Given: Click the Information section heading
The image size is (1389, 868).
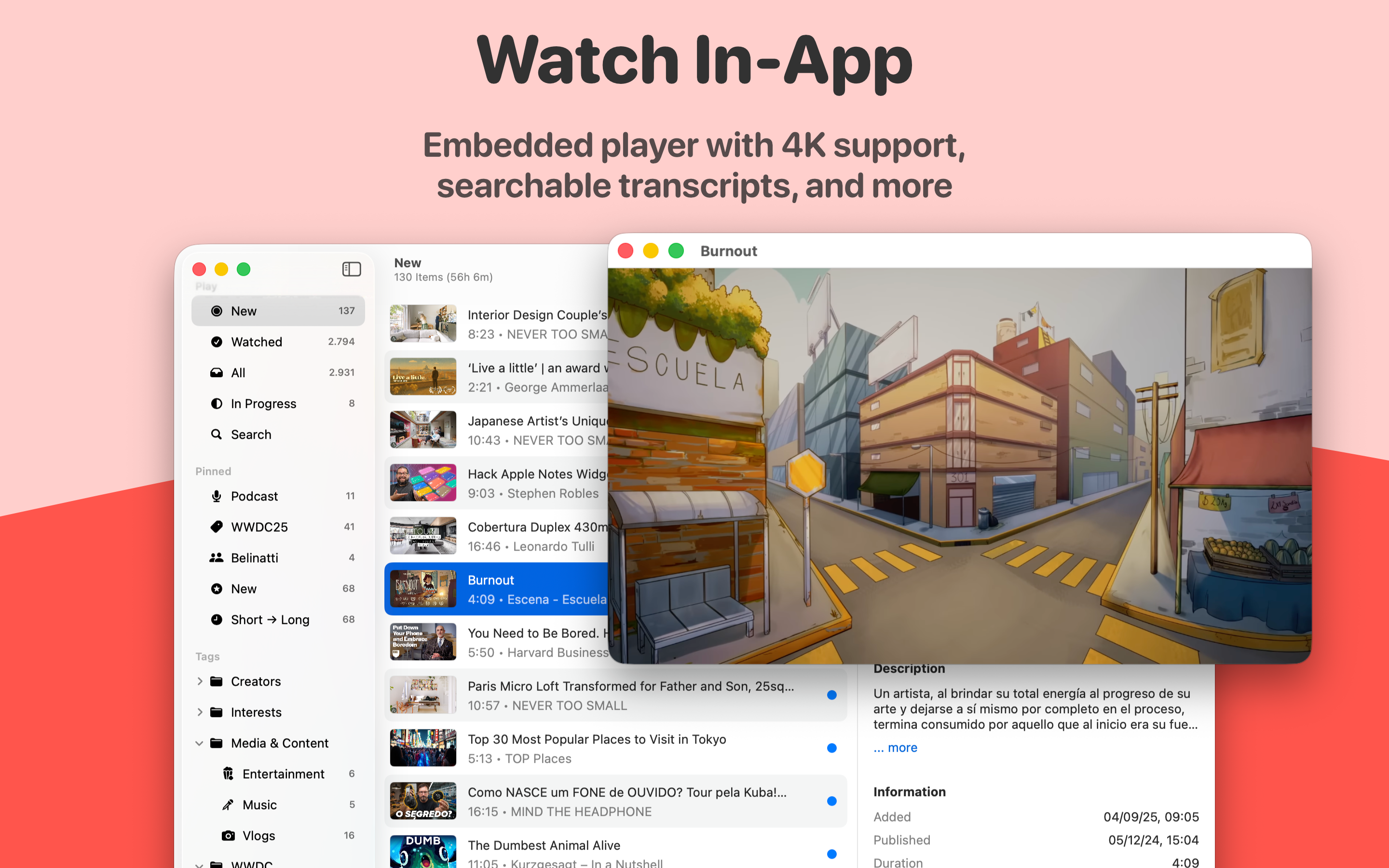Looking at the screenshot, I should click(x=909, y=792).
